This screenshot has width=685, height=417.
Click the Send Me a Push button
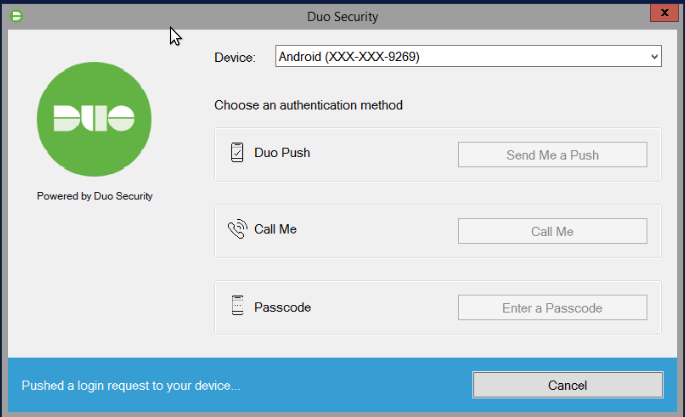553,155
